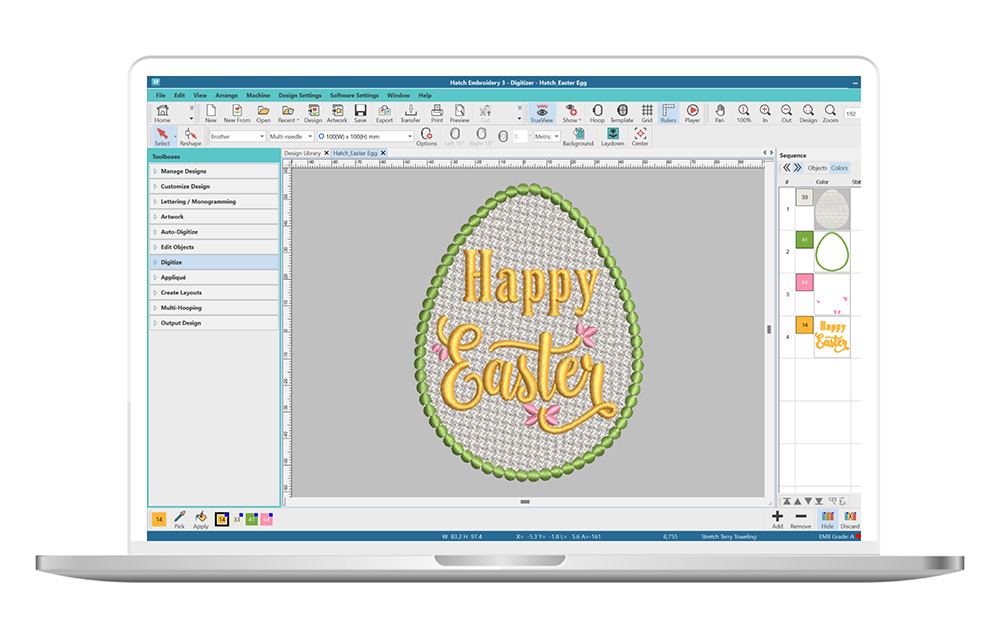Select the TrueView display icon
The width and height of the screenshot is (1000, 638).
pyautogui.click(x=542, y=111)
